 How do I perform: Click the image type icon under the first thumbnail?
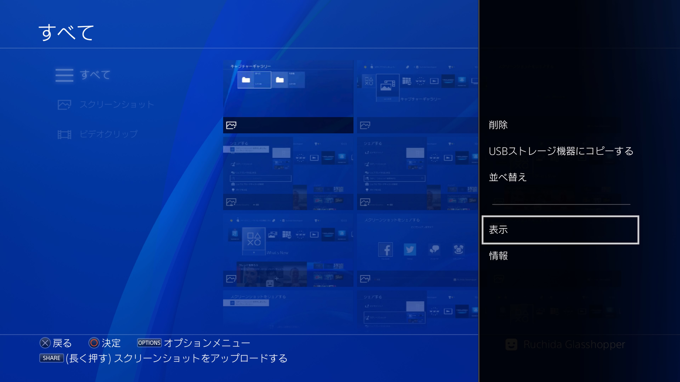231,125
